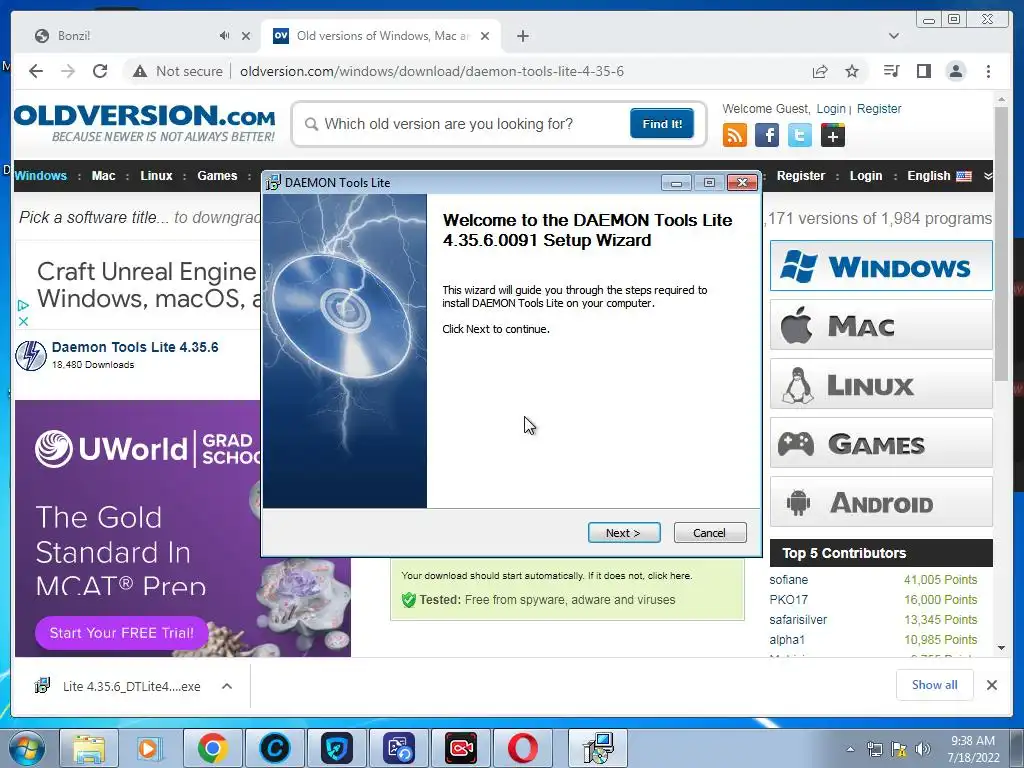Open Mac item in site navbar
The height and width of the screenshot is (768, 1024).
coord(103,176)
